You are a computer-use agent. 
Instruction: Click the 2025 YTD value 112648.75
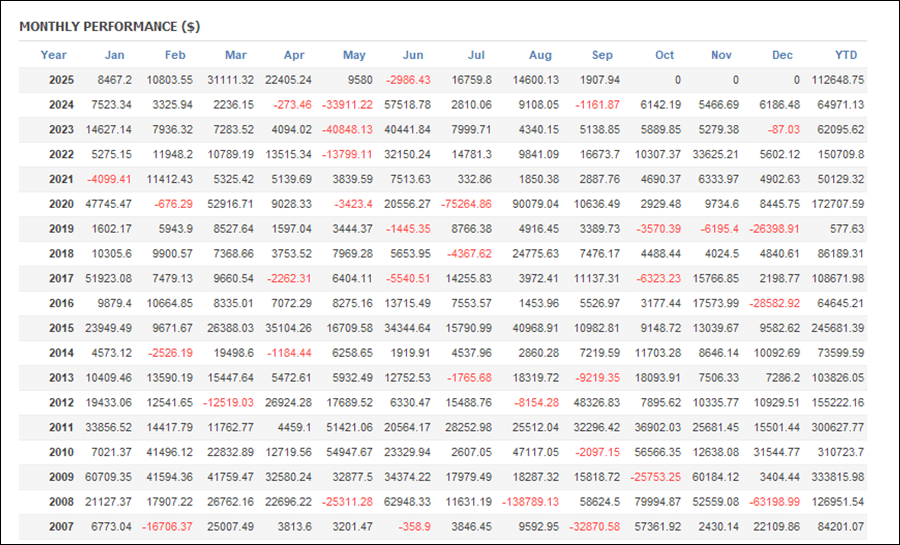[x=839, y=80]
